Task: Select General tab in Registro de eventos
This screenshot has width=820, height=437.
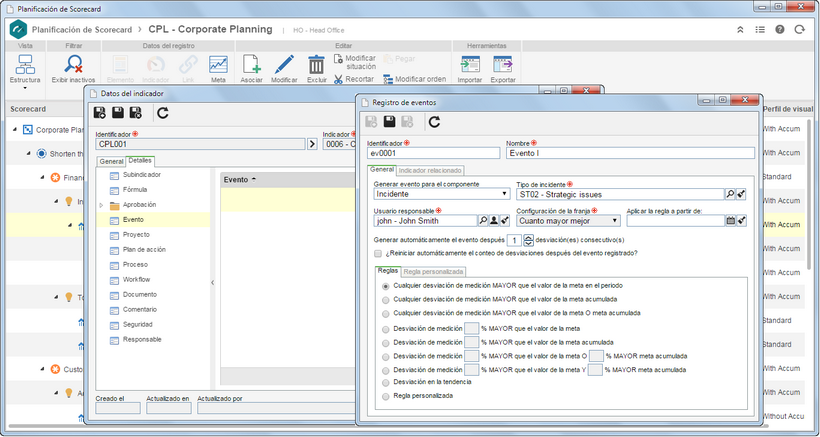Action: pyautogui.click(x=382, y=170)
